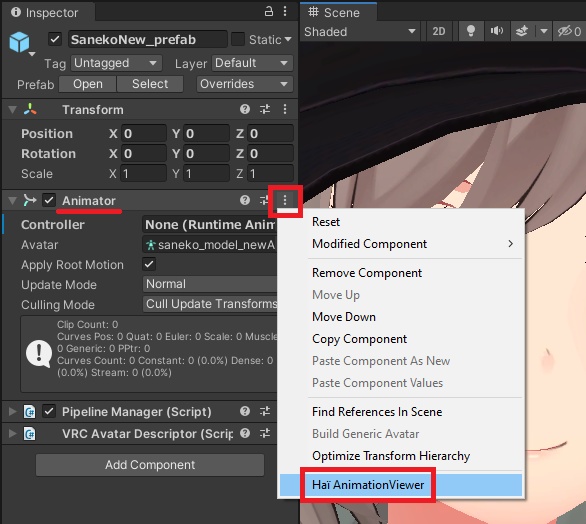This screenshot has width=586, height=524.
Task: Open VRC Avatar Descriptor help
Action: [245, 434]
